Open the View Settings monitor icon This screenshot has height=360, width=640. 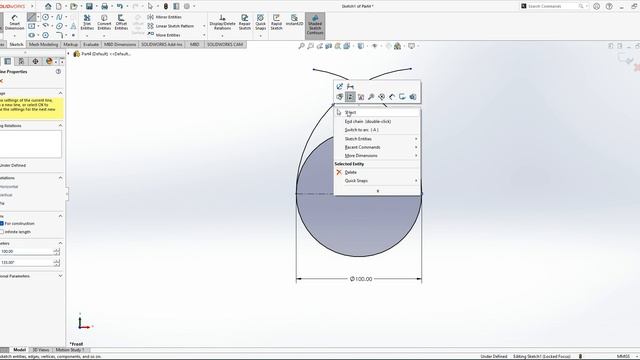411,46
